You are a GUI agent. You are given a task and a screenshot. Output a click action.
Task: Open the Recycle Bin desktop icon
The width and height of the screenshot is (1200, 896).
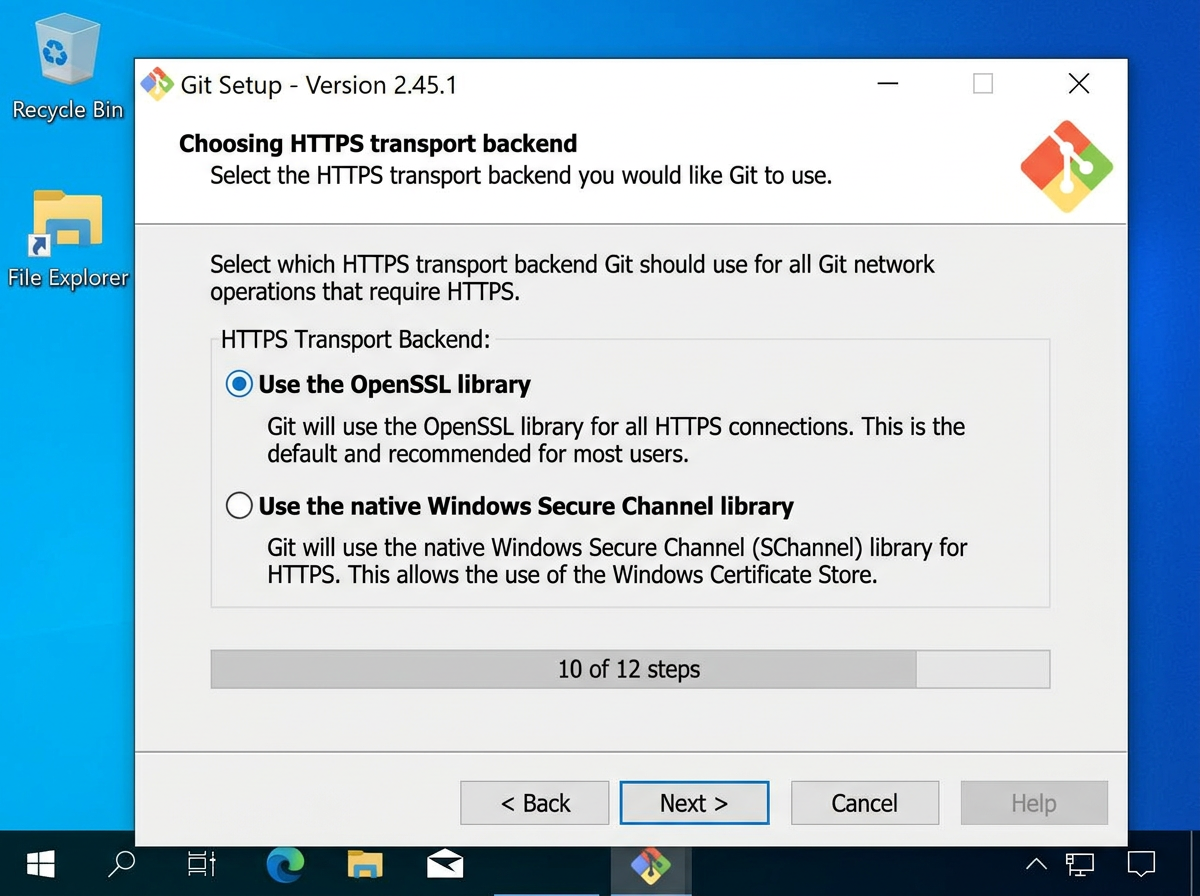click(x=67, y=68)
